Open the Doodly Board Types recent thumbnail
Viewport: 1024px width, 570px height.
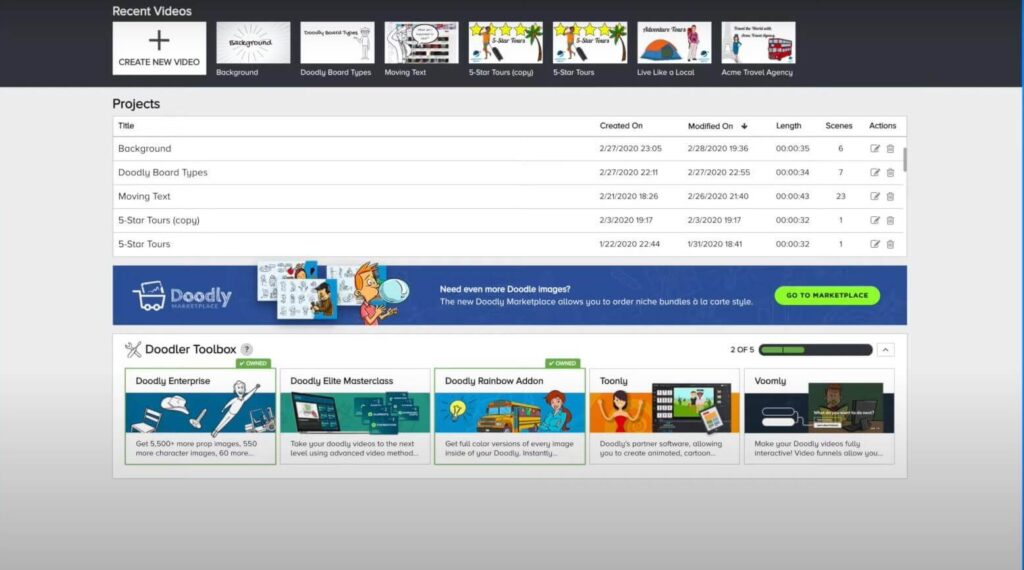(x=337, y=42)
